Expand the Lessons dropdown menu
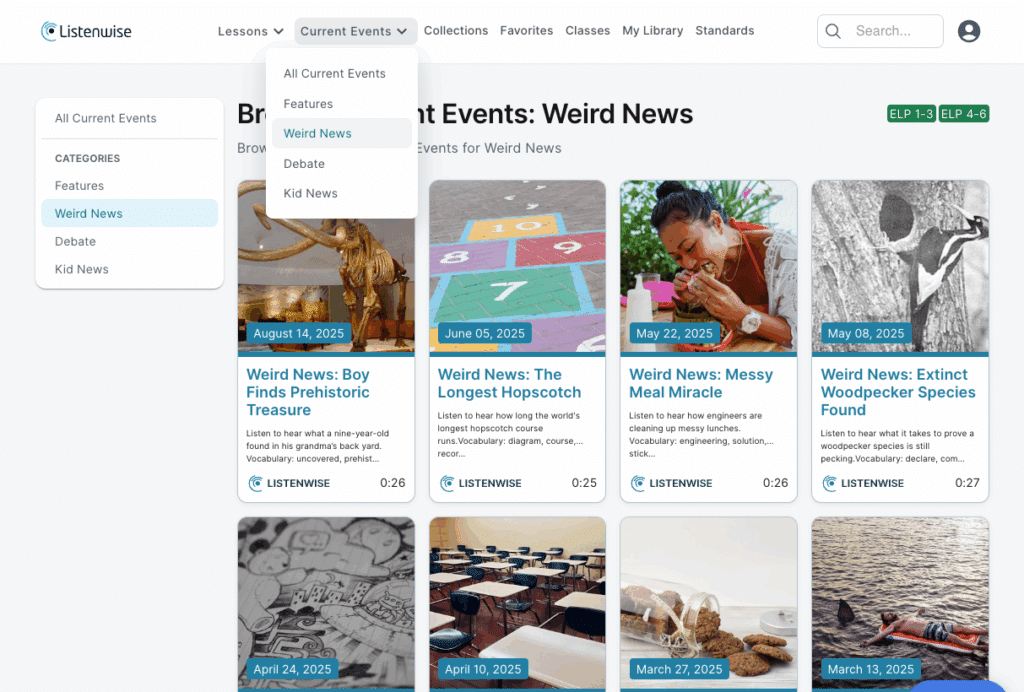 pos(250,31)
